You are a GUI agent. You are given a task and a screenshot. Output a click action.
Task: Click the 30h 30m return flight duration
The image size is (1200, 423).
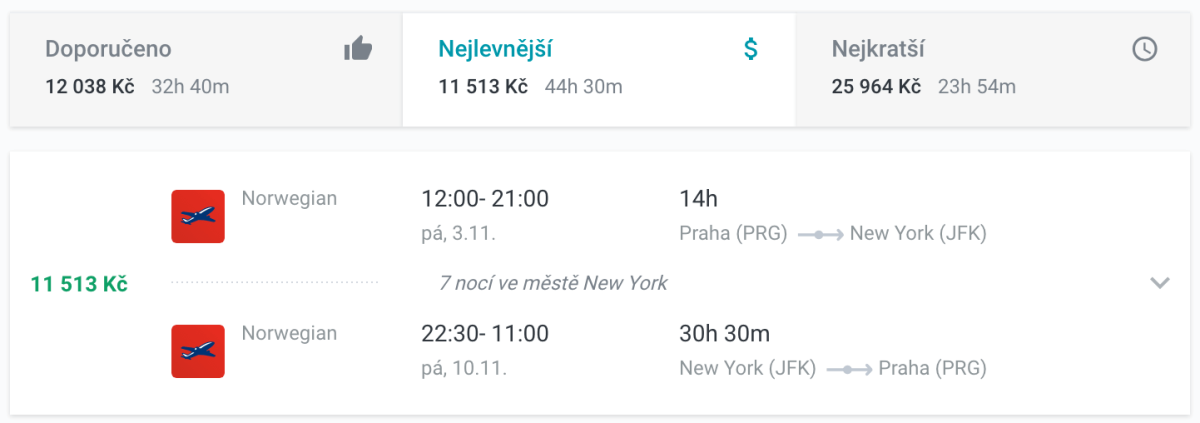725,334
